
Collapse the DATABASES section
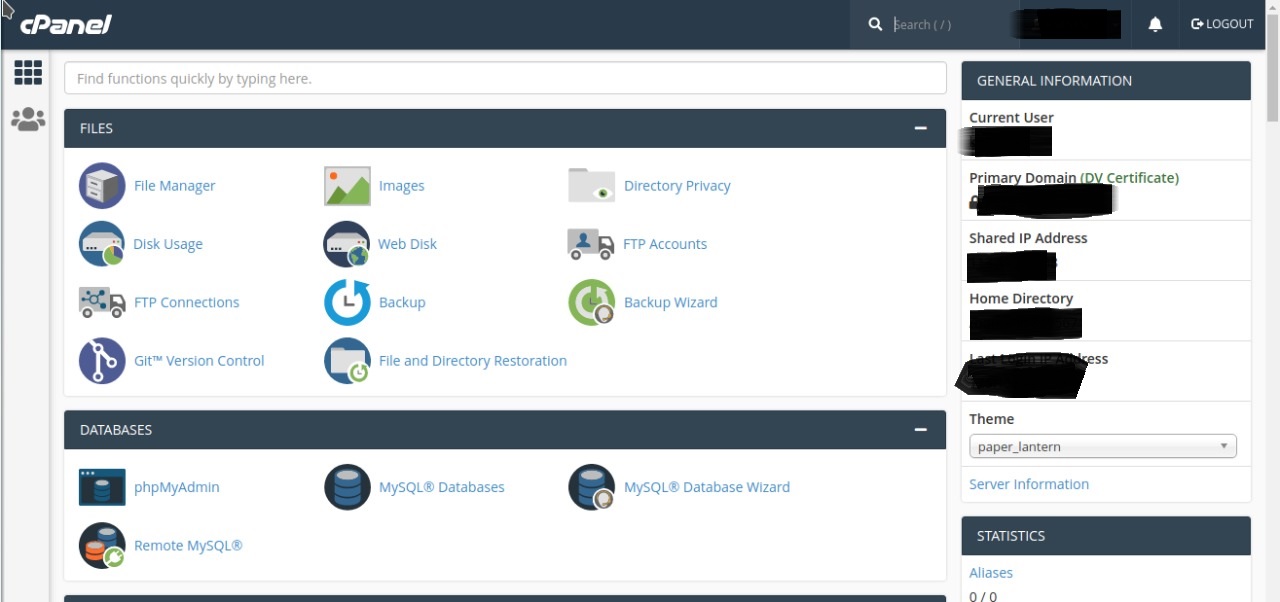tap(920, 430)
